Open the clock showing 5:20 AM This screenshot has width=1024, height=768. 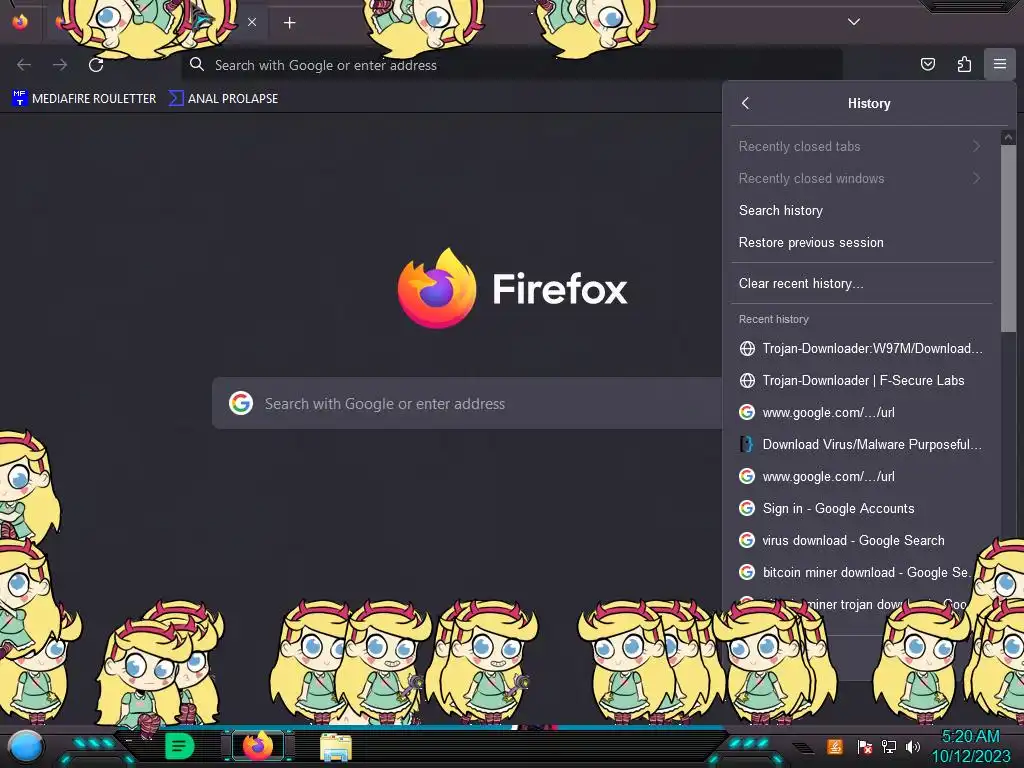tap(970, 746)
